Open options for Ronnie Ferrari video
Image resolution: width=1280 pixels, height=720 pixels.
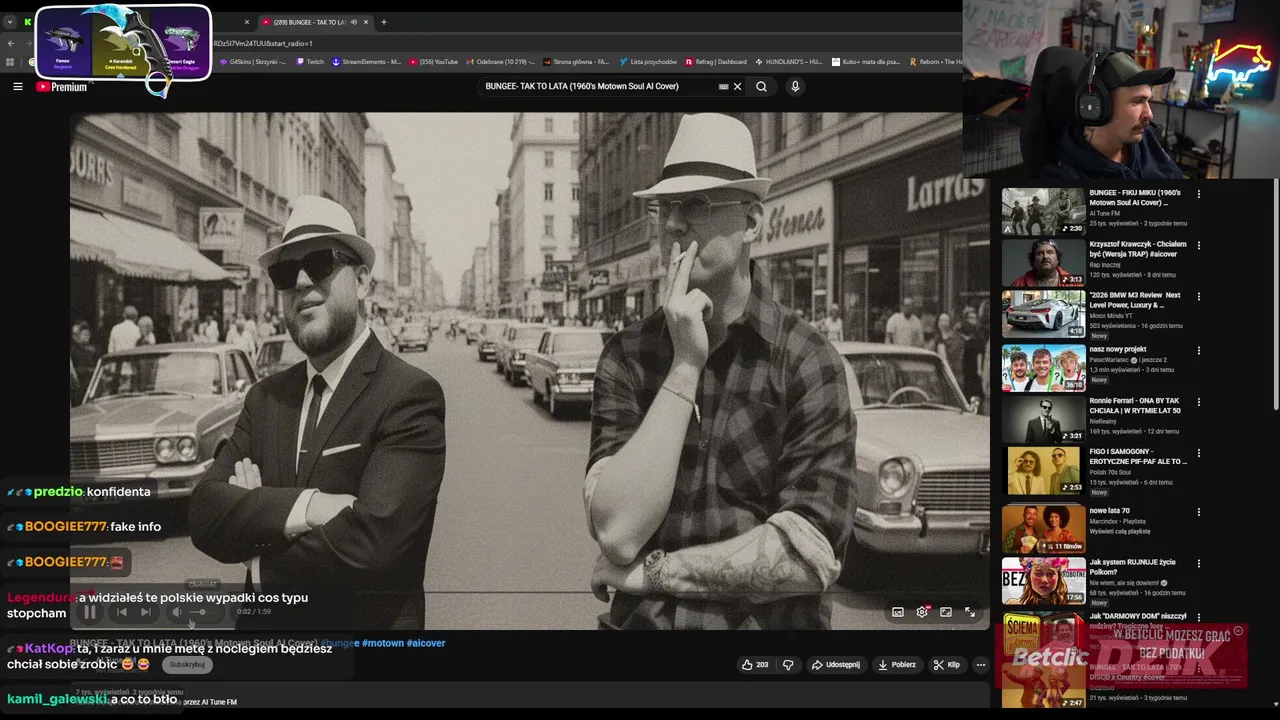point(1199,402)
